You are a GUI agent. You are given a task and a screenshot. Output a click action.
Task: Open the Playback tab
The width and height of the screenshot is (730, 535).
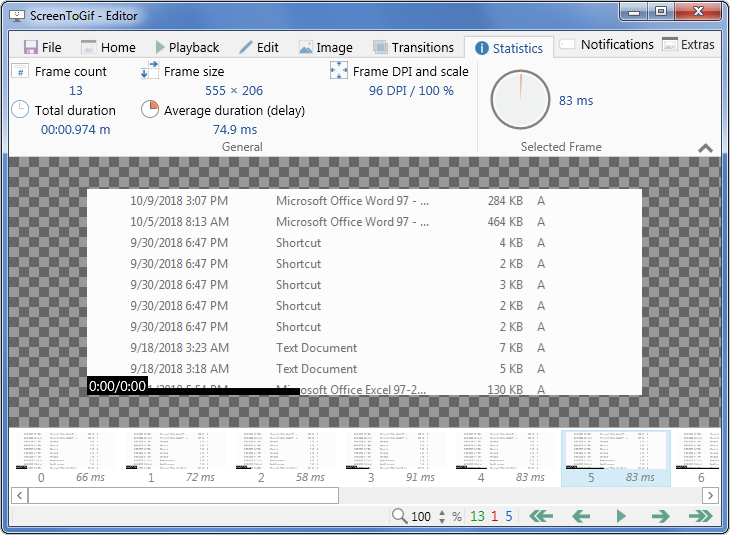(187, 47)
